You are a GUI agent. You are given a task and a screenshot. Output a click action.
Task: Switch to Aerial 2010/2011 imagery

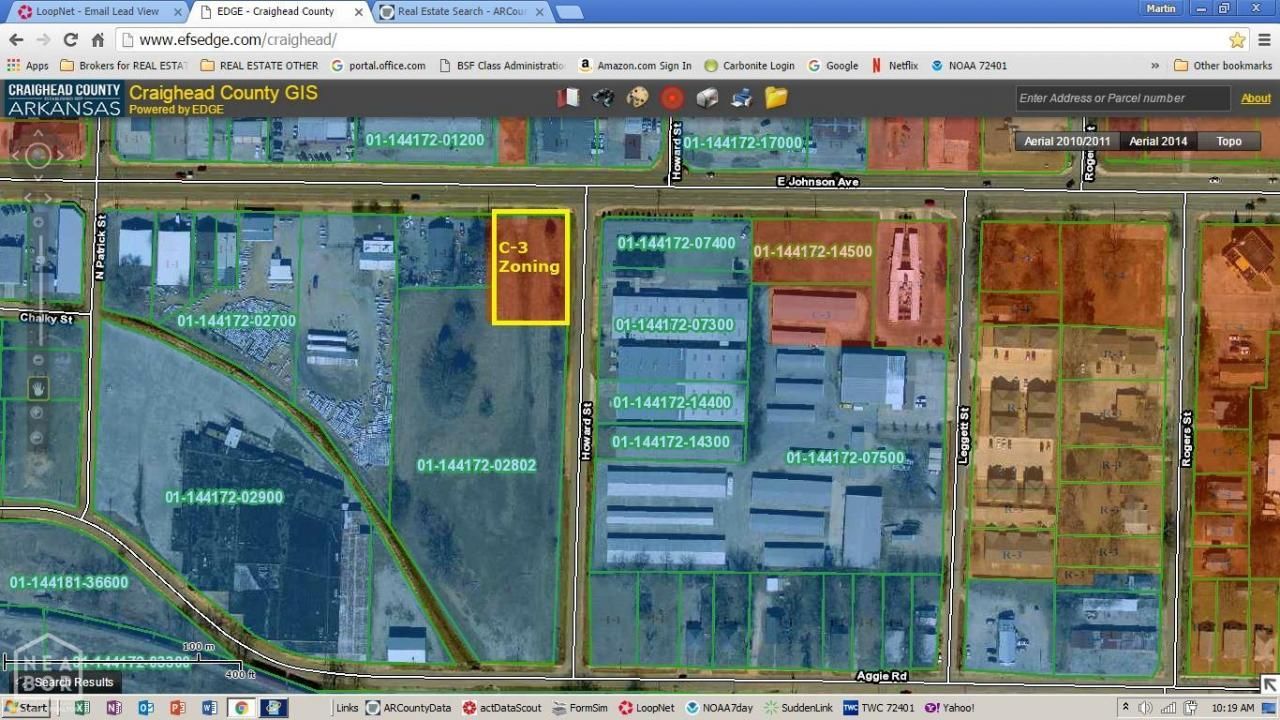coord(1067,141)
